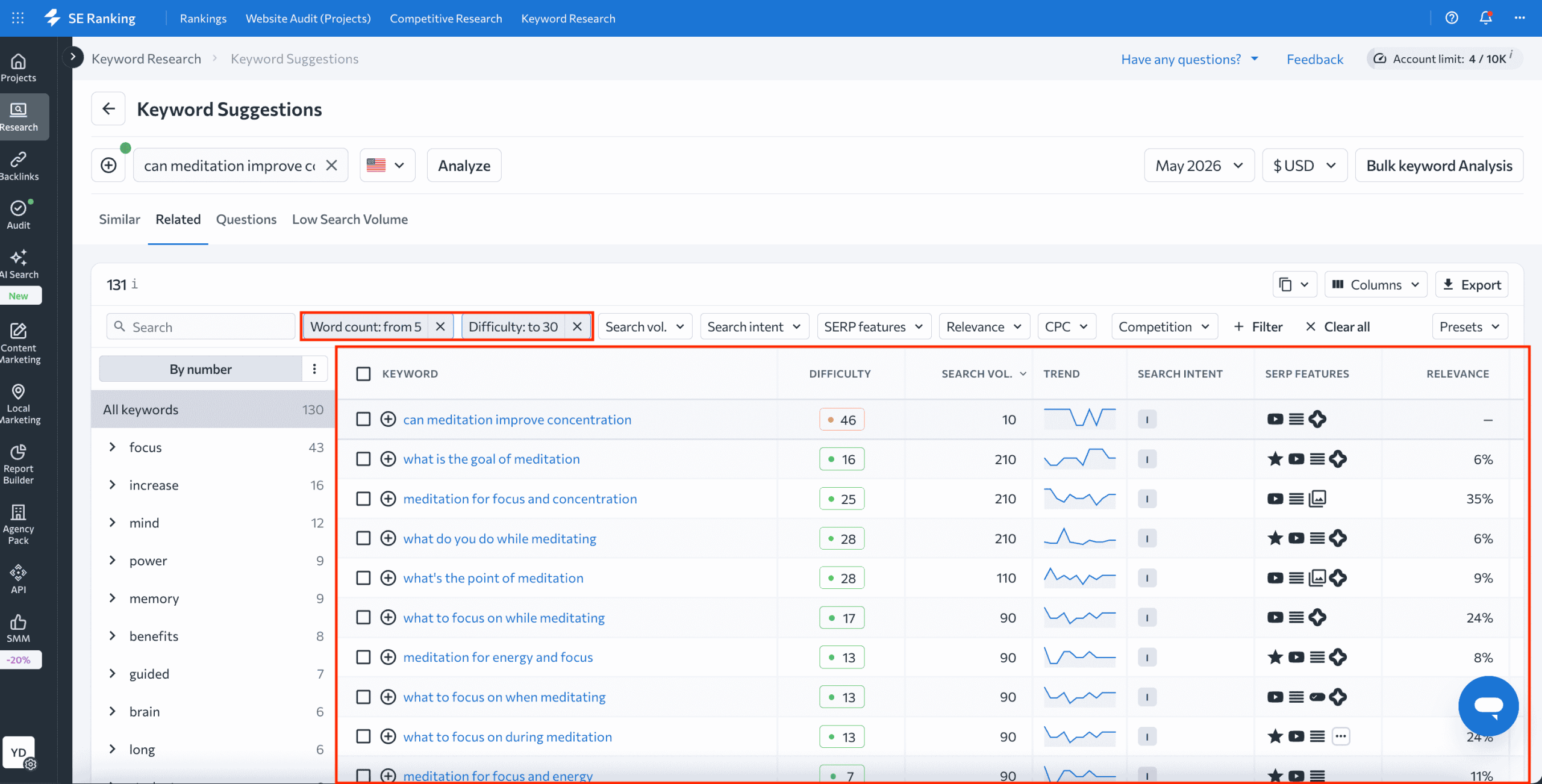
Task: Remove the Word count: from 5 filter
Action: point(440,326)
